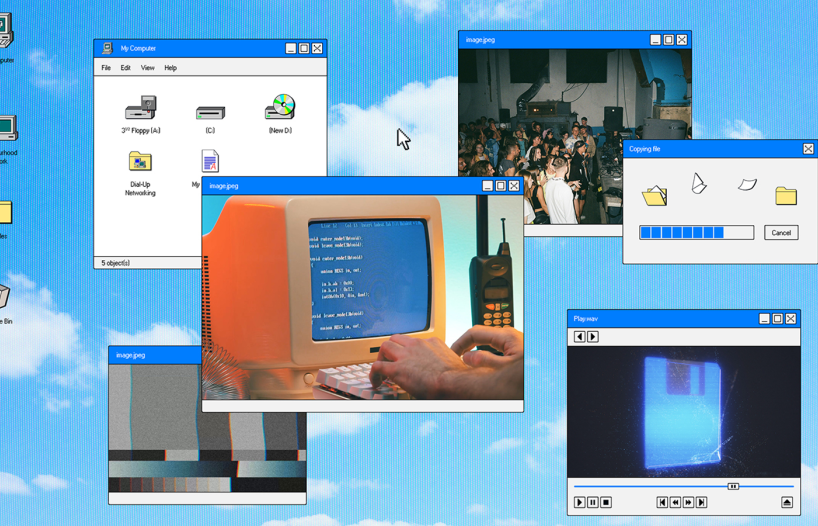This screenshot has height=526, width=818.
Task: Click the open folder icon in Copying file
Action: point(655,195)
